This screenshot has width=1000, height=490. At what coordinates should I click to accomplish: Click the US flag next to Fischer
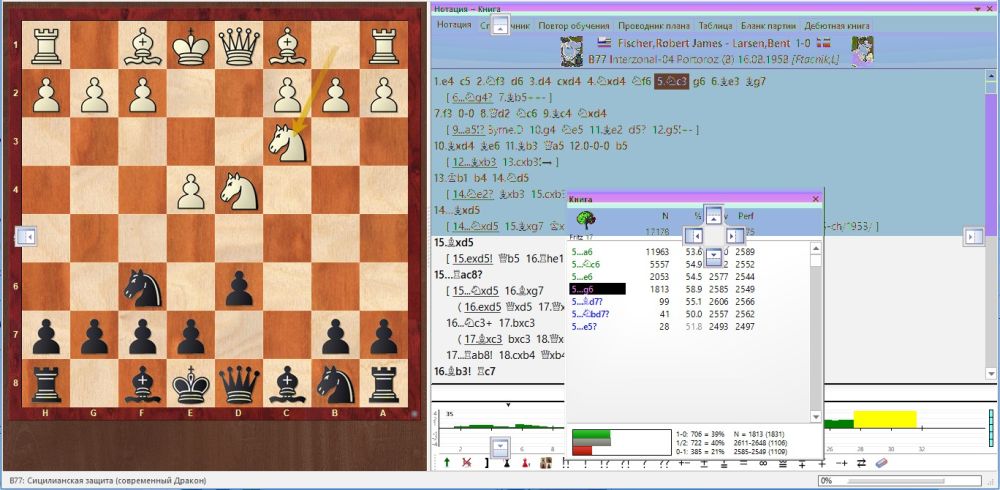(x=604, y=43)
